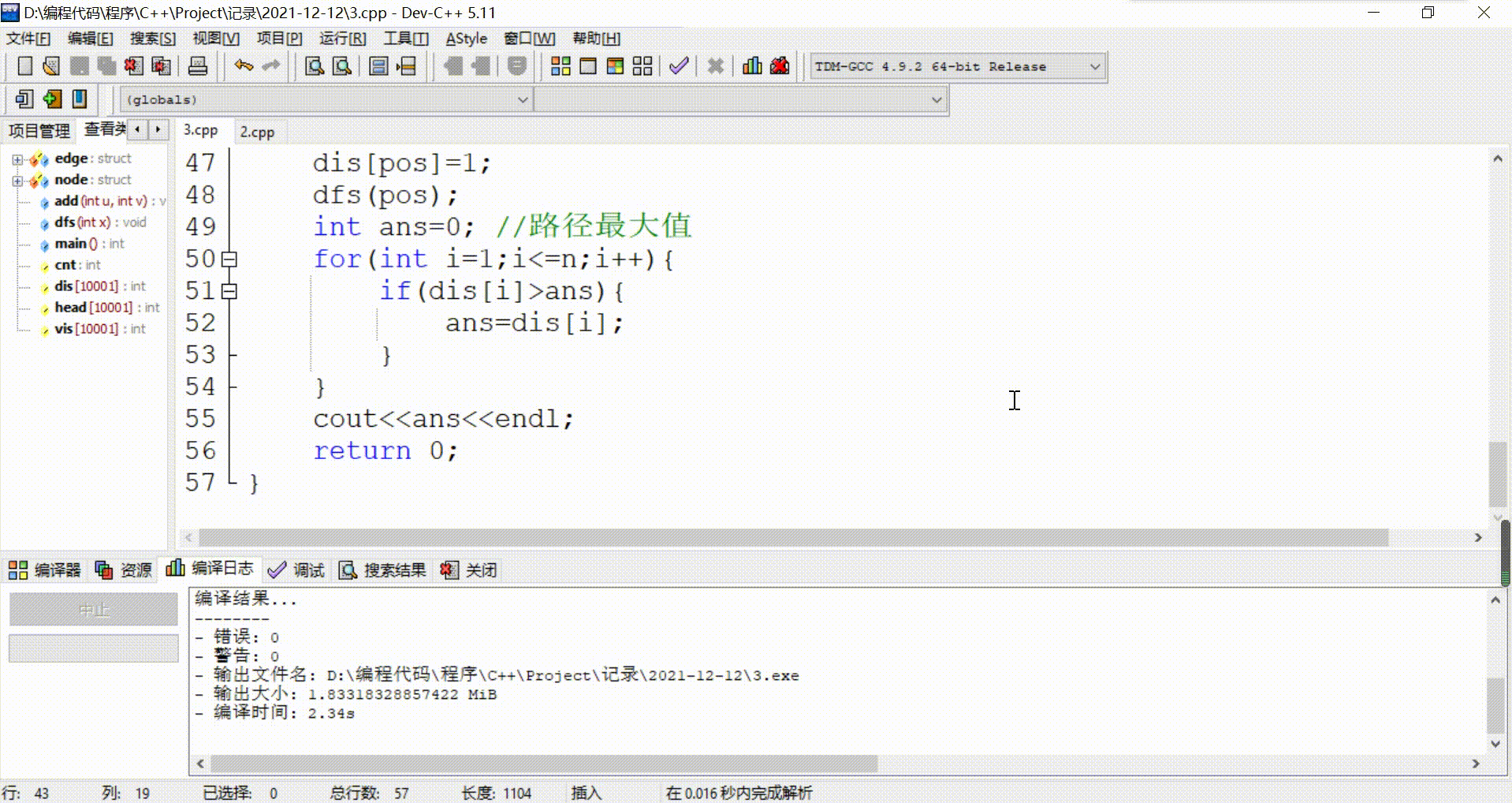
Task: Open the 搜索[S] menu
Action: 153,39
